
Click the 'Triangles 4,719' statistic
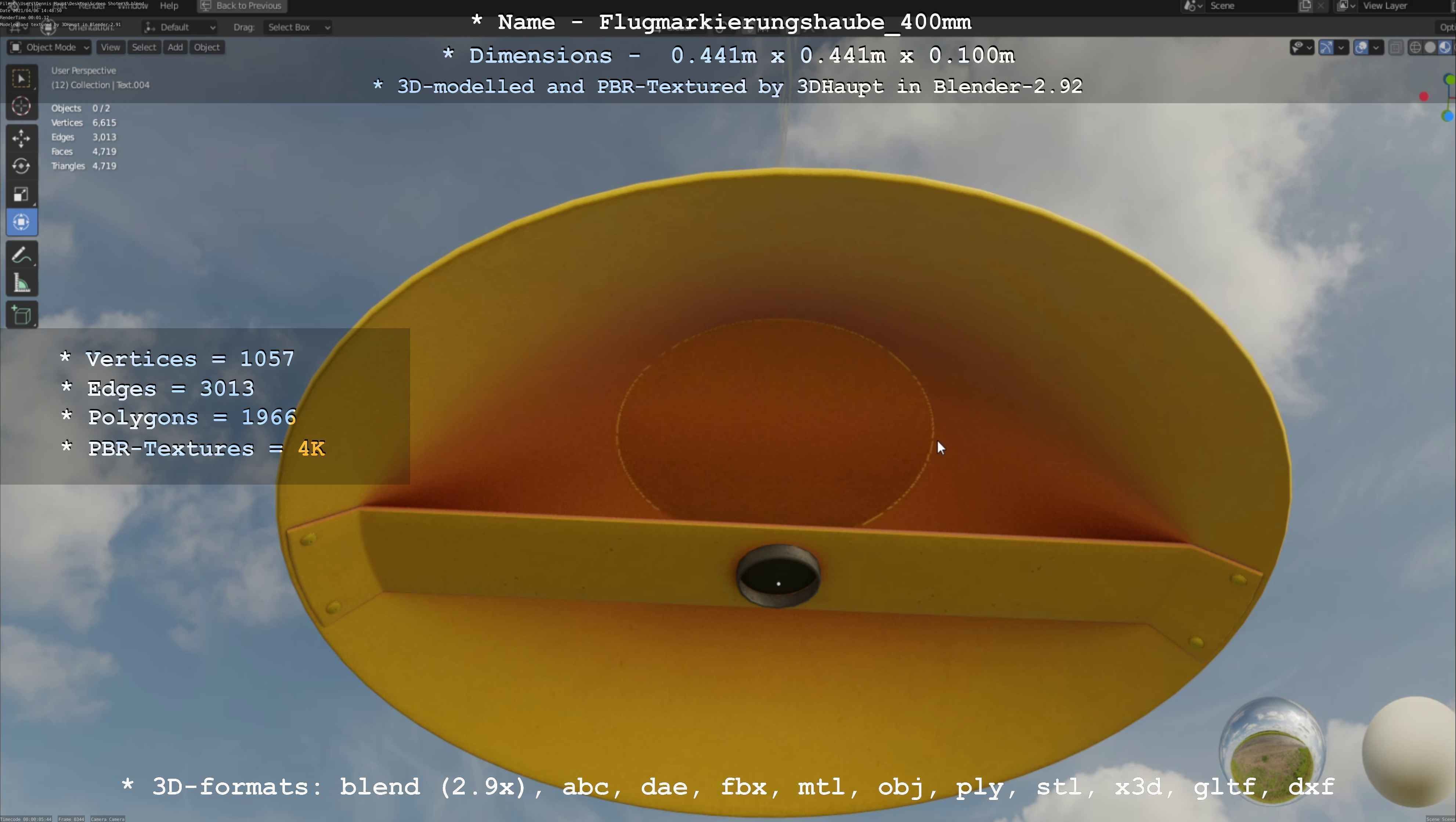point(84,166)
